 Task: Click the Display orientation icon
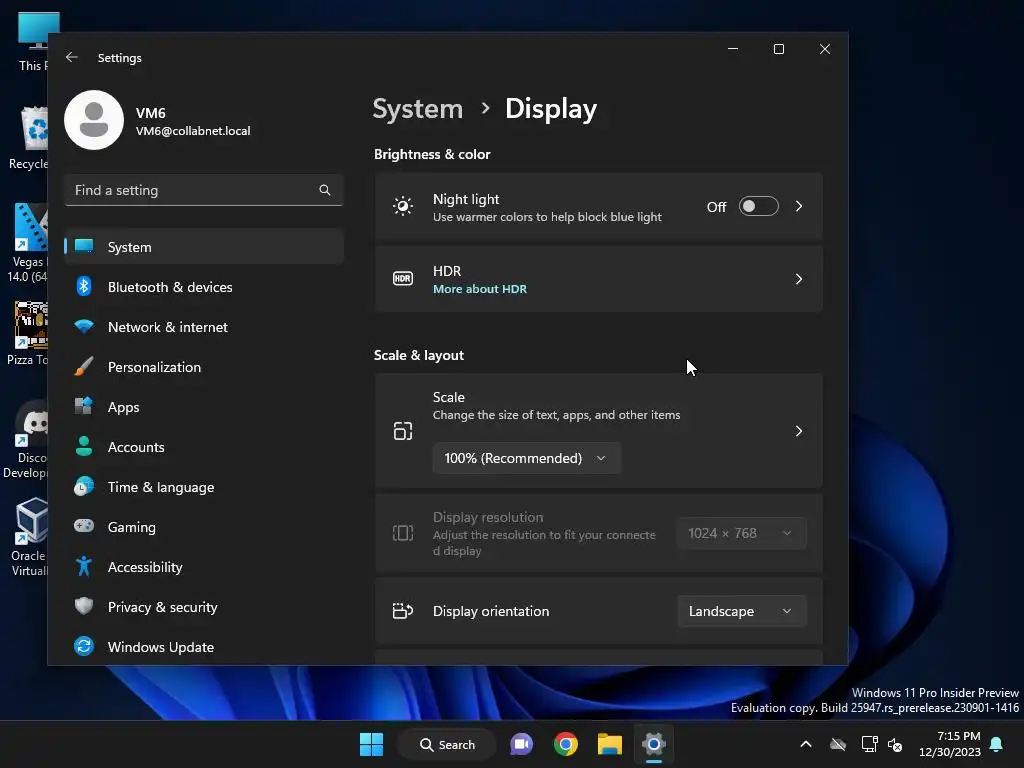[x=403, y=611]
